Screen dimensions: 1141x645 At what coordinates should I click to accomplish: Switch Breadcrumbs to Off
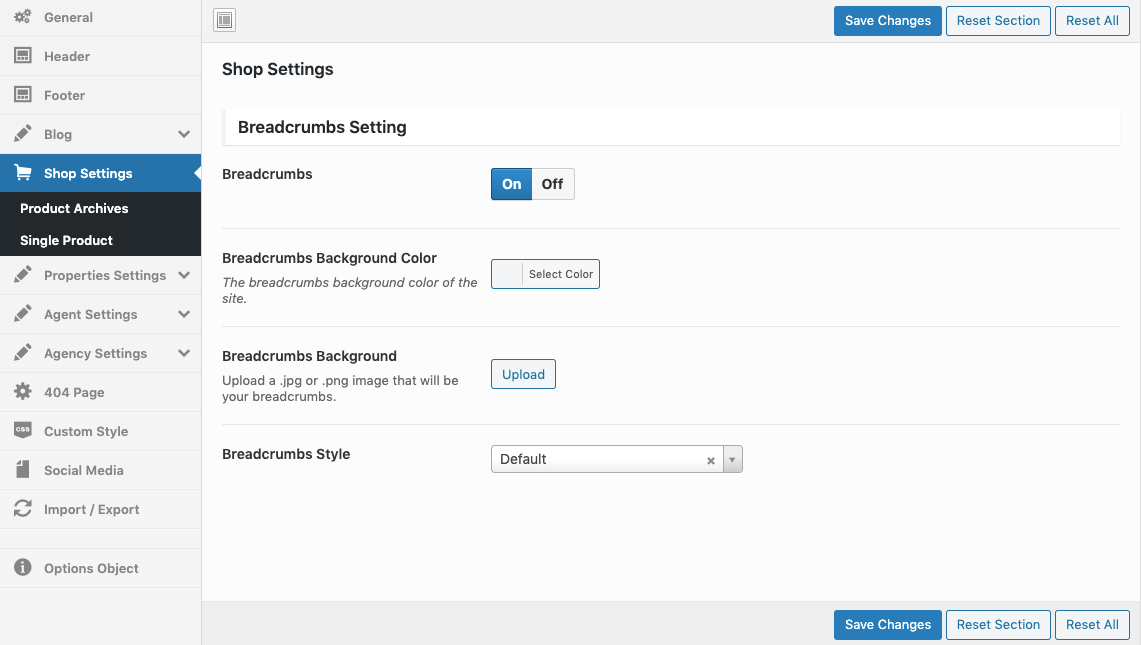(x=552, y=184)
